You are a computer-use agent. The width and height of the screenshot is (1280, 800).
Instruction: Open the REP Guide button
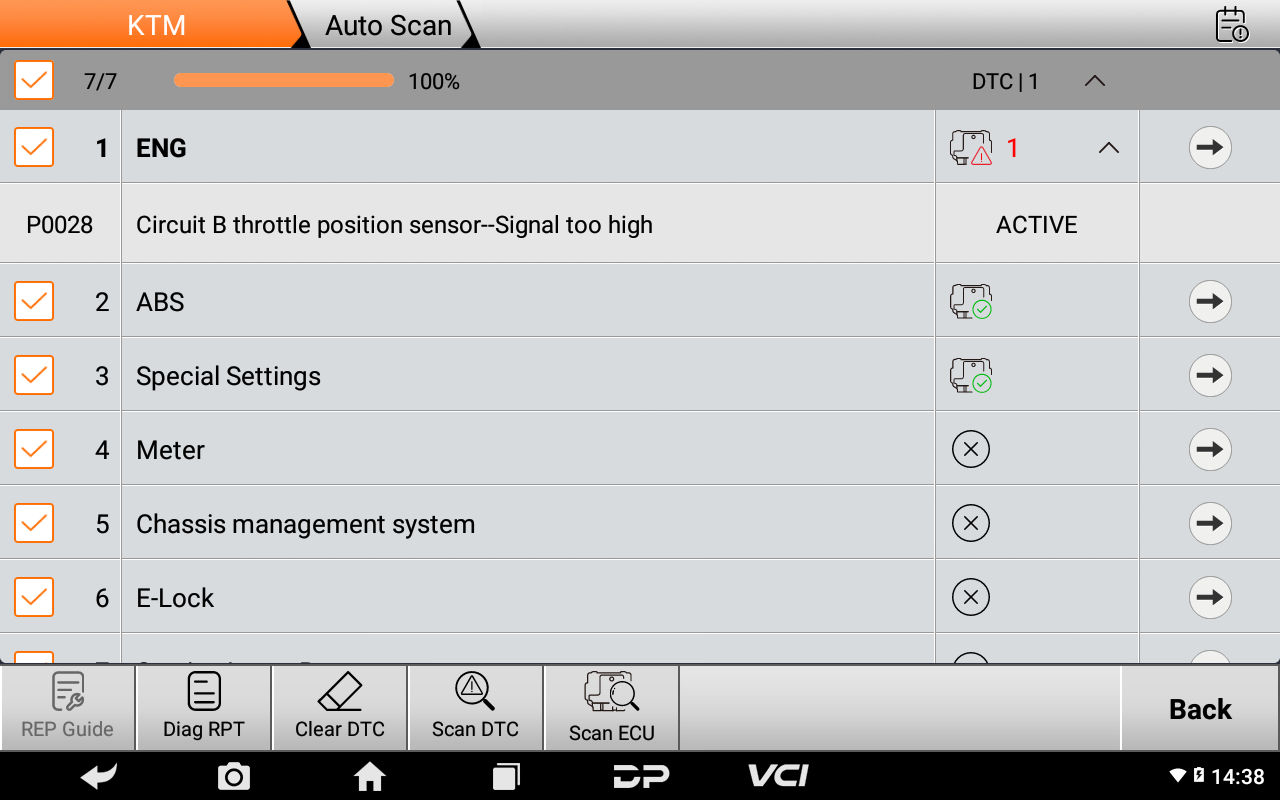pos(68,708)
